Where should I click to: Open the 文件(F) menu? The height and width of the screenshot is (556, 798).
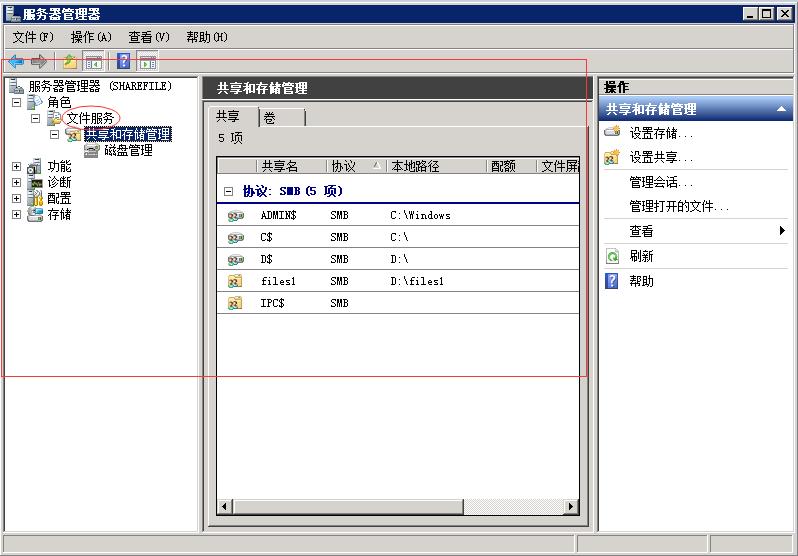(x=33, y=37)
